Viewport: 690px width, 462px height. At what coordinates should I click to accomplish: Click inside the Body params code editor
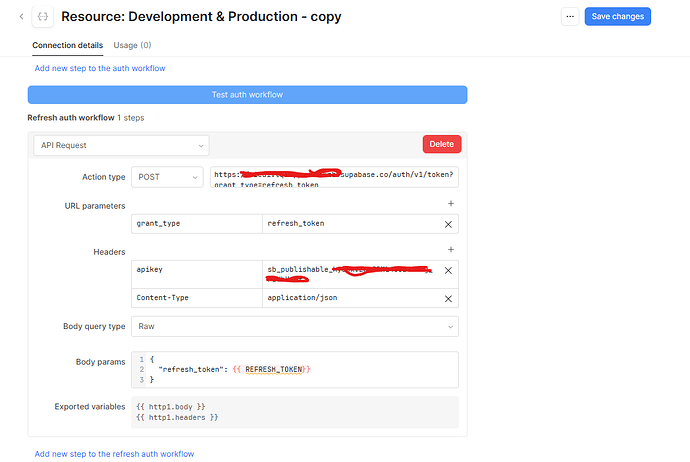point(300,369)
